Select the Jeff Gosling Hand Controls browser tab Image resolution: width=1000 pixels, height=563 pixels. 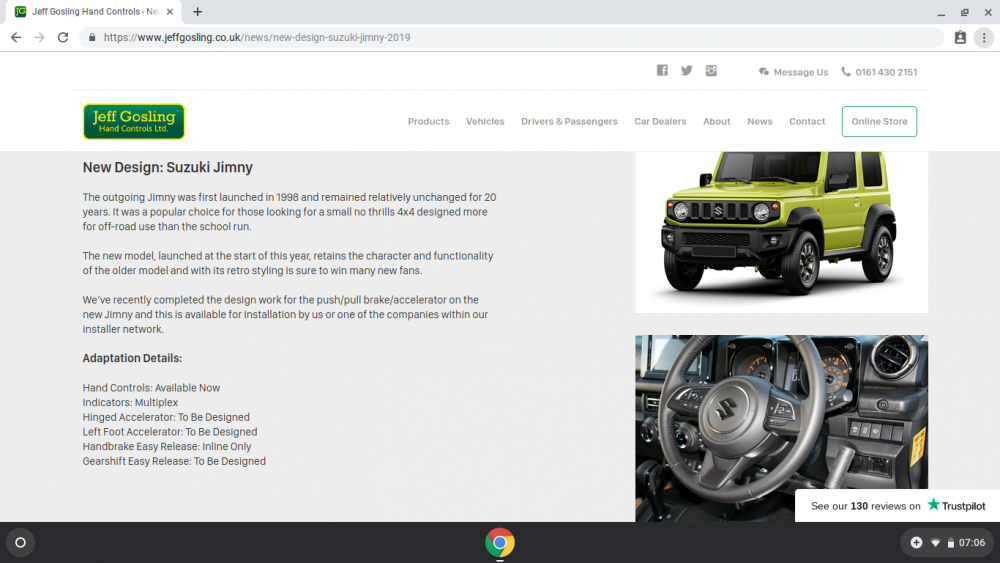coord(94,11)
